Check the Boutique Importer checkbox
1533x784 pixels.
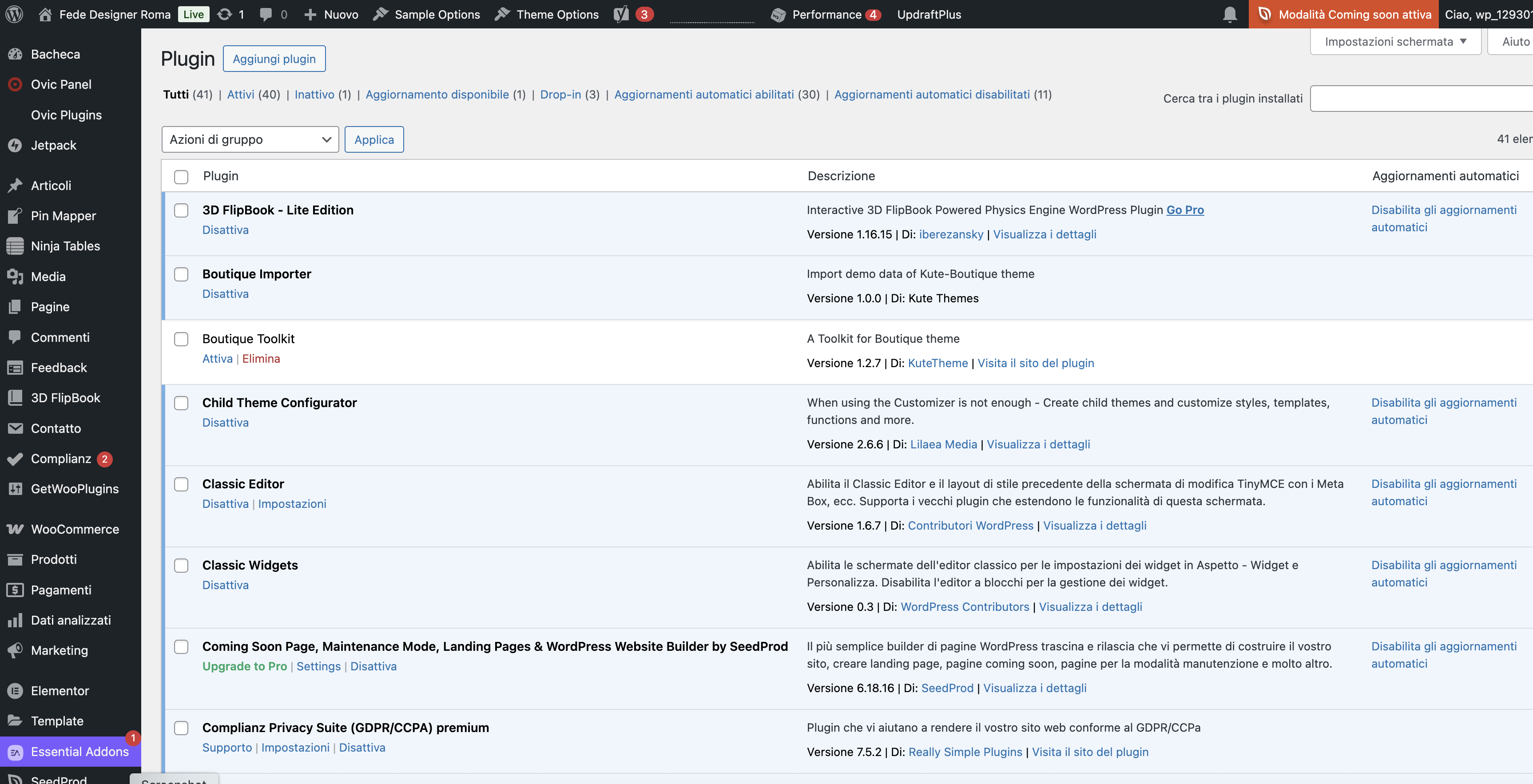(181, 274)
